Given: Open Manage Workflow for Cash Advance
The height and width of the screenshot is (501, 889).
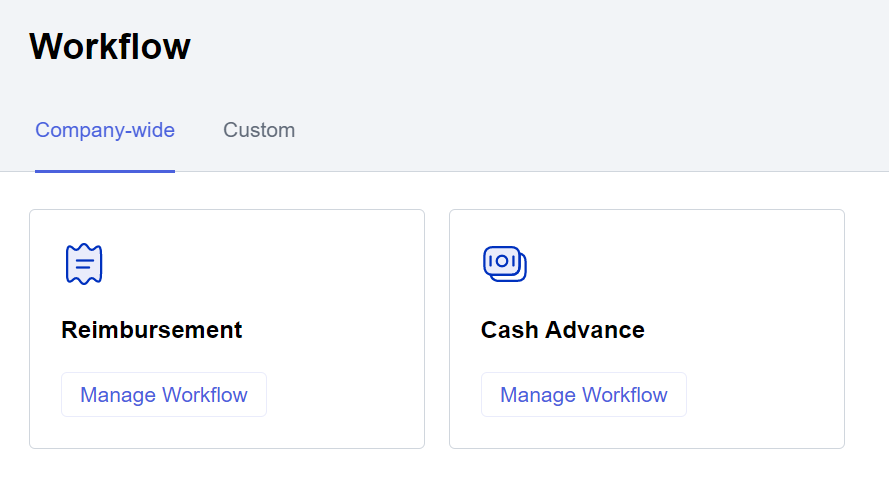Looking at the screenshot, I should (x=584, y=394).
